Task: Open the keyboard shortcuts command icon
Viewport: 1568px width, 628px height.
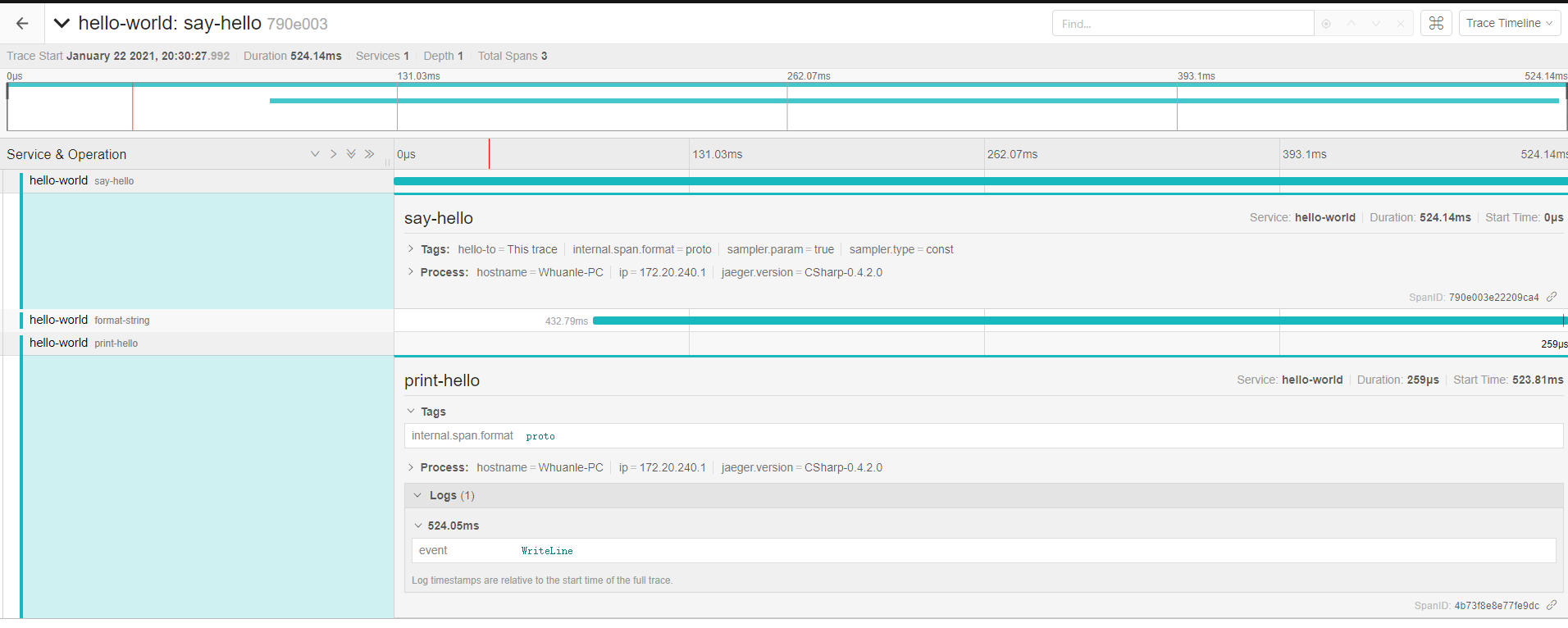Action: (1436, 24)
